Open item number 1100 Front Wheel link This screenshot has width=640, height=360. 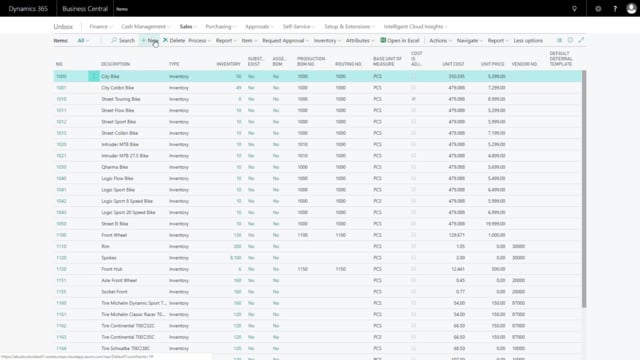pyautogui.click(x=61, y=235)
